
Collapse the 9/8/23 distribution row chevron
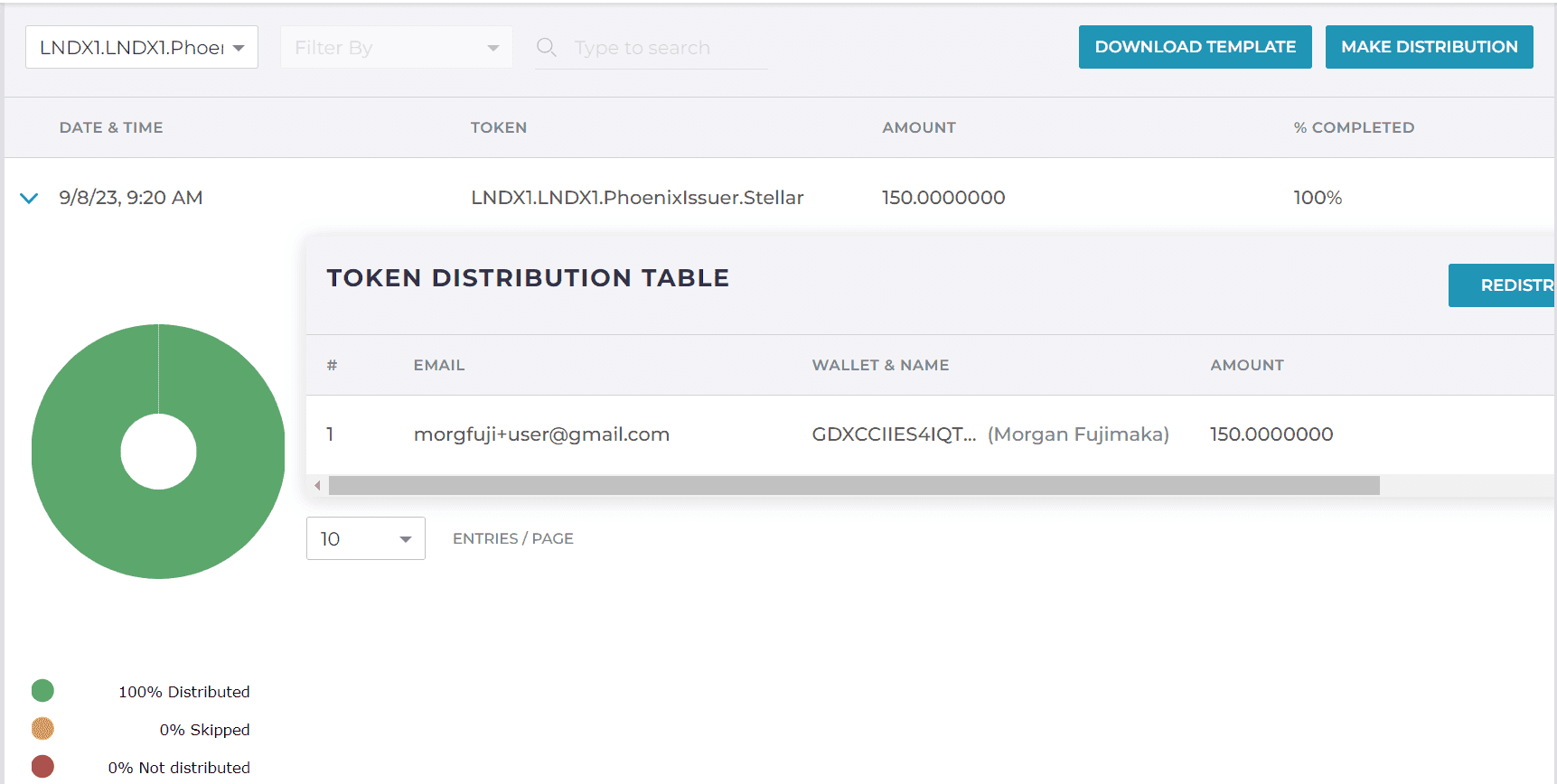click(x=29, y=198)
